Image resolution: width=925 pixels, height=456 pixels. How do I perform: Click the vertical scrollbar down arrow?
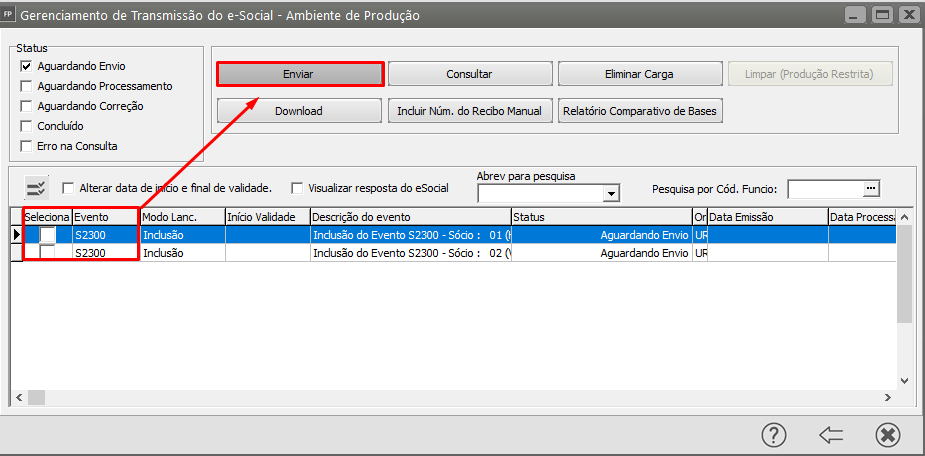coord(905,380)
